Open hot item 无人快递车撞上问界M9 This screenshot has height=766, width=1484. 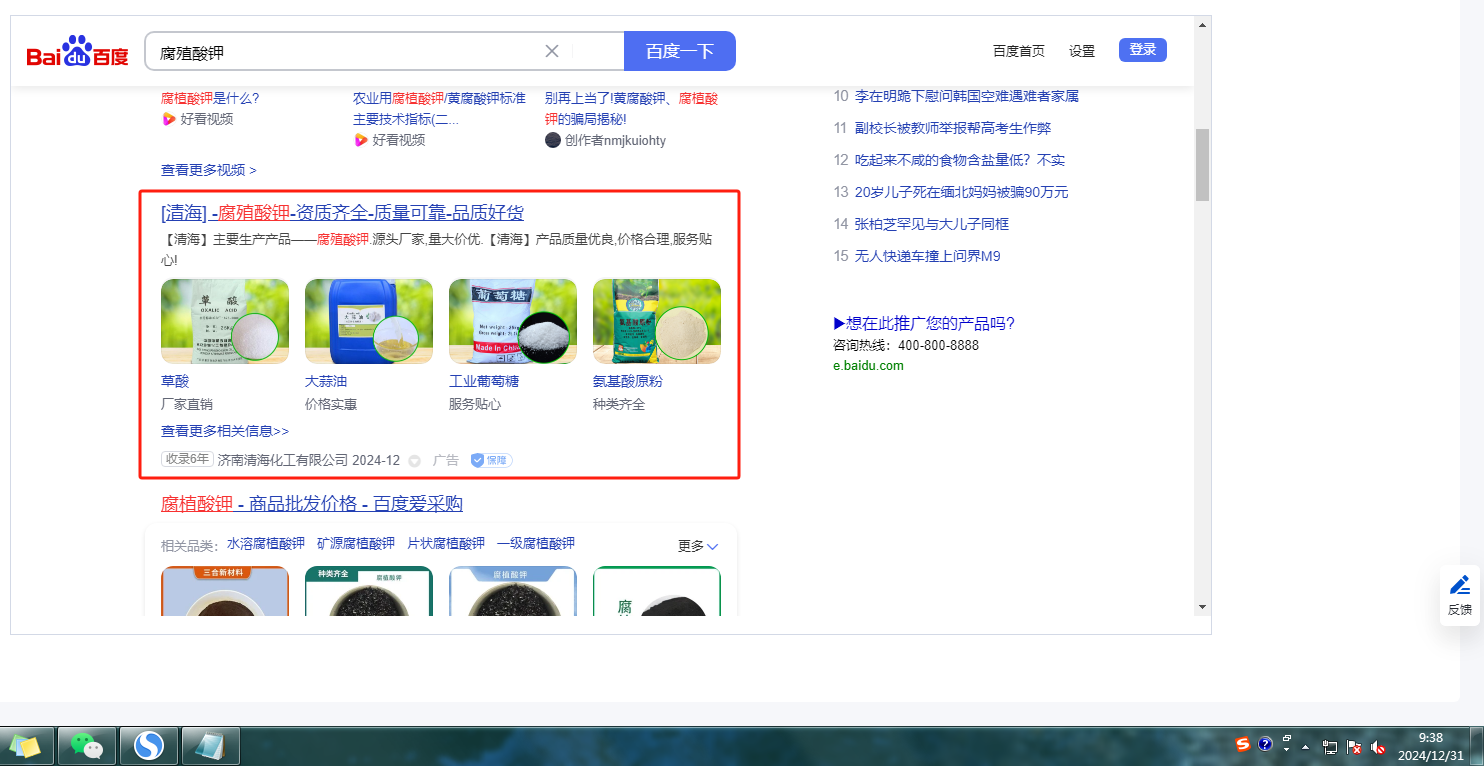tap(928, 256)
